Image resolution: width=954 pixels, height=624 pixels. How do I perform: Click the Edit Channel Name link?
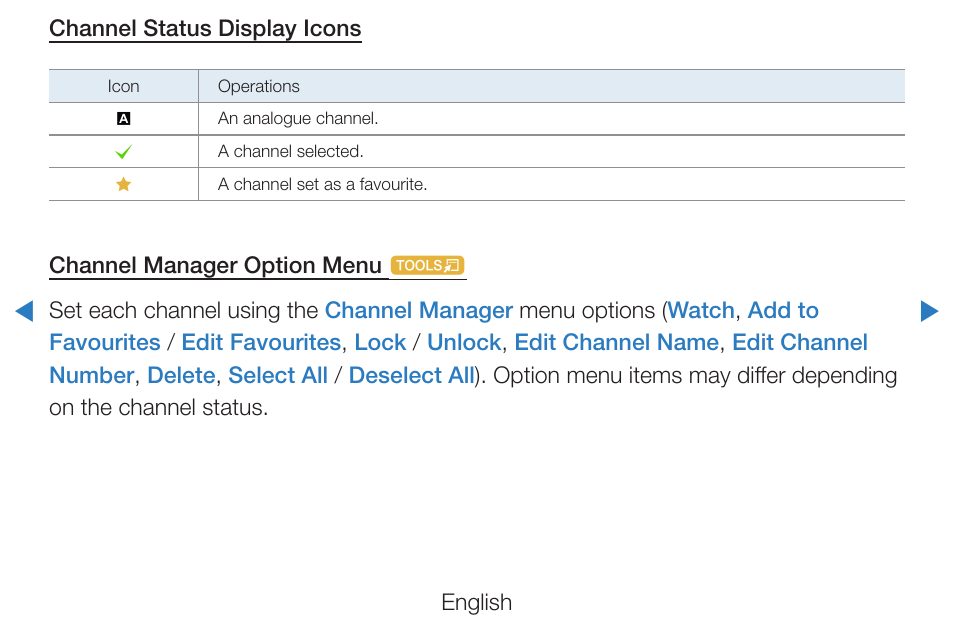point(616,342)
